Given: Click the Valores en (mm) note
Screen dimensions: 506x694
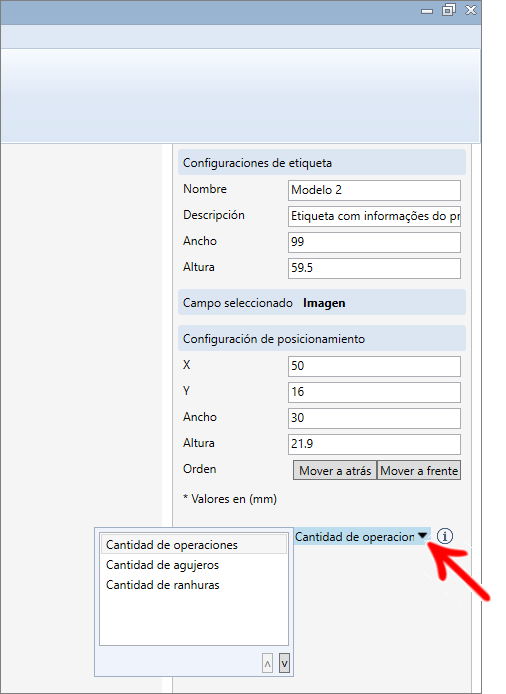Looking at the screenshot, I should point(230,499).
